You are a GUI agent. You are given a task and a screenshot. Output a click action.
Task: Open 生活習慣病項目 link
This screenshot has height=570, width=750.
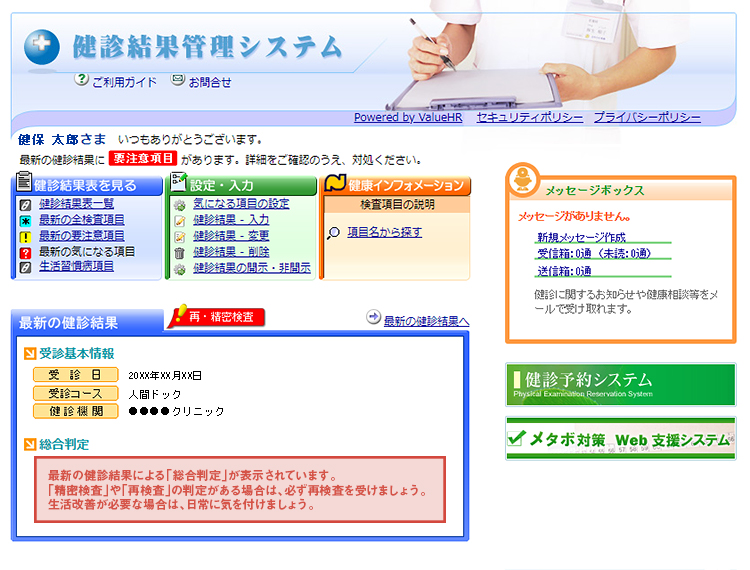click(x=77, y=266)
